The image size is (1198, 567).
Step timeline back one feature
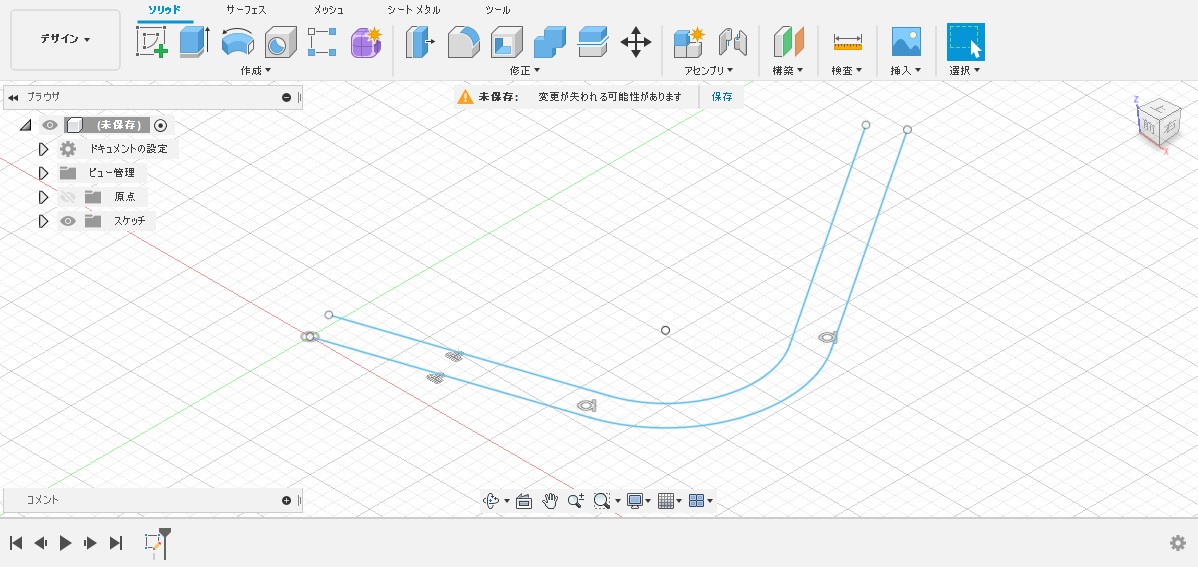(41, 543)
